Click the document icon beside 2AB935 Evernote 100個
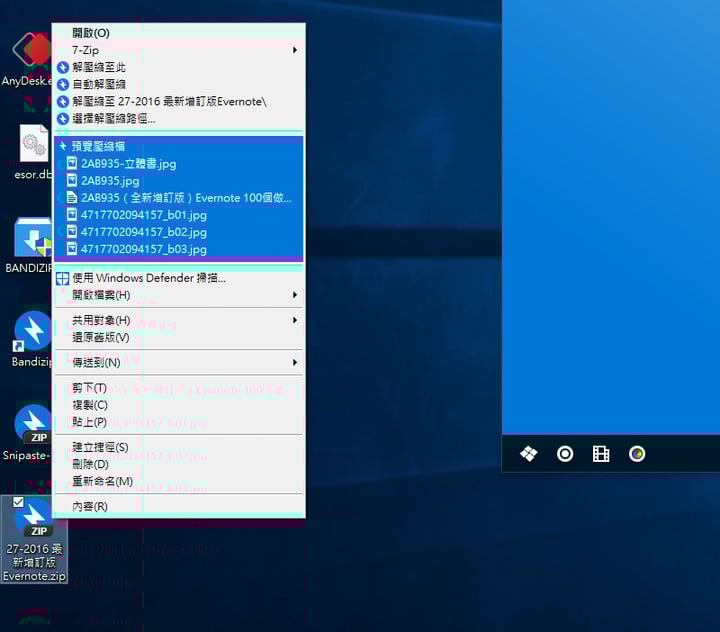720x632 pixels. click(72, 198)
